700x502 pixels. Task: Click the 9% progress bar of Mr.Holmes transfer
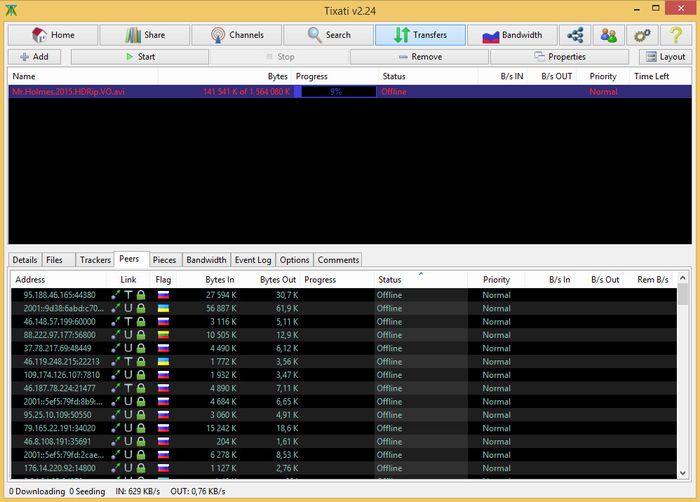(336, 92)
